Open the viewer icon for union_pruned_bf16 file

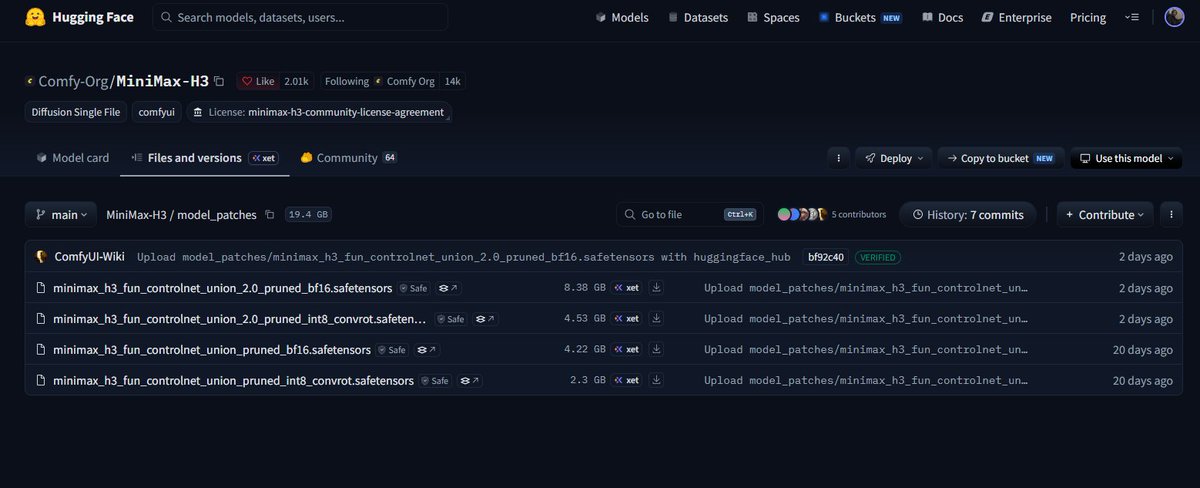tap(425, 350)
